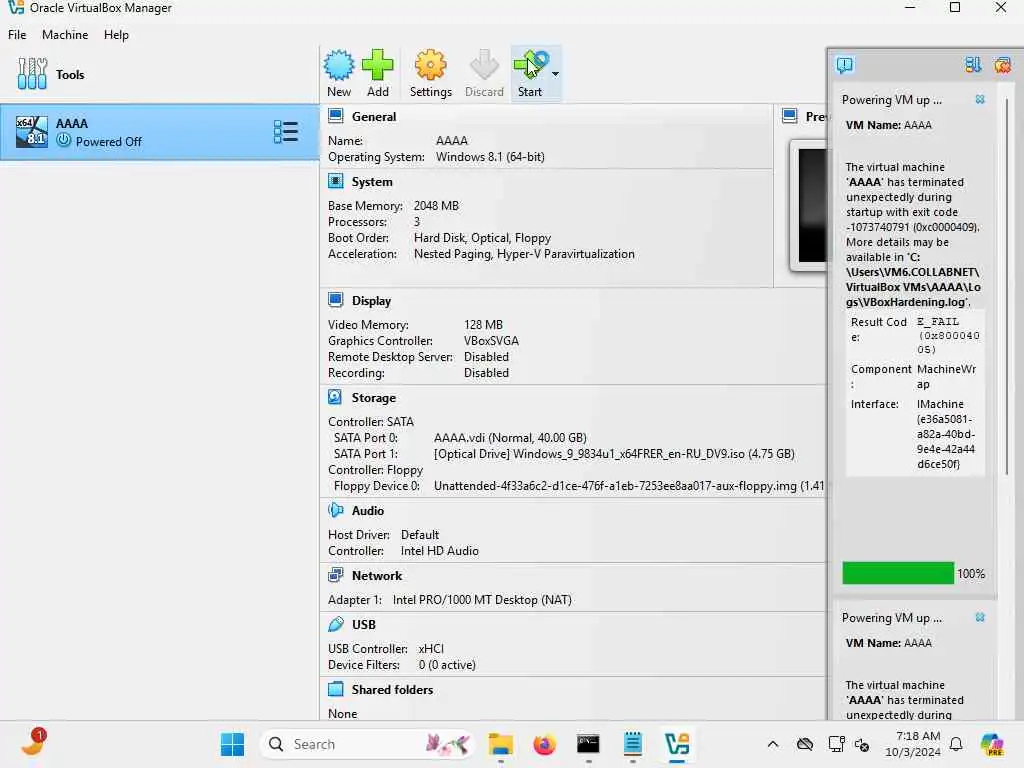
Task: Open the File menu
Action: (17, 35)
